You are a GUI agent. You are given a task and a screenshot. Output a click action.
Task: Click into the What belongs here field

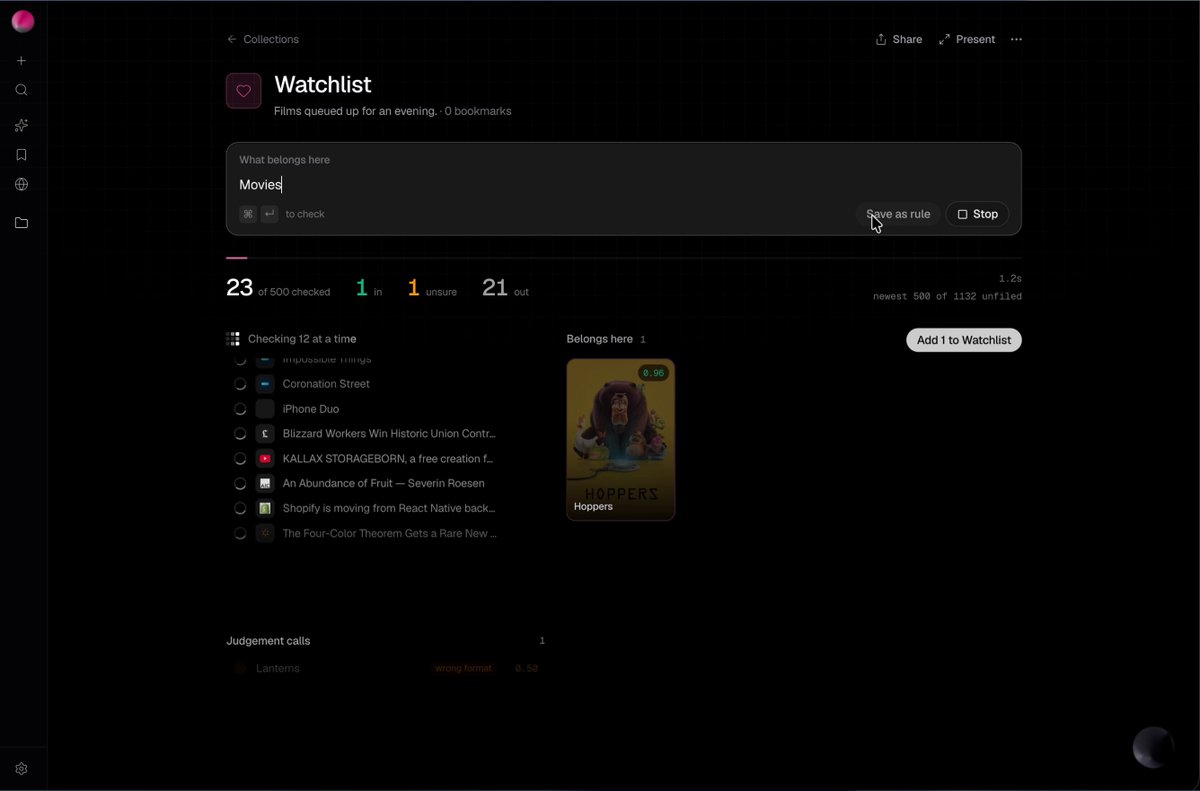pyautogui.click(x=623, y=184)
